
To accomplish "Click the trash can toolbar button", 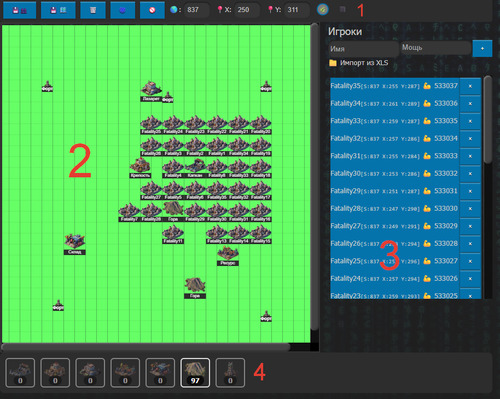I will [93, 10].
